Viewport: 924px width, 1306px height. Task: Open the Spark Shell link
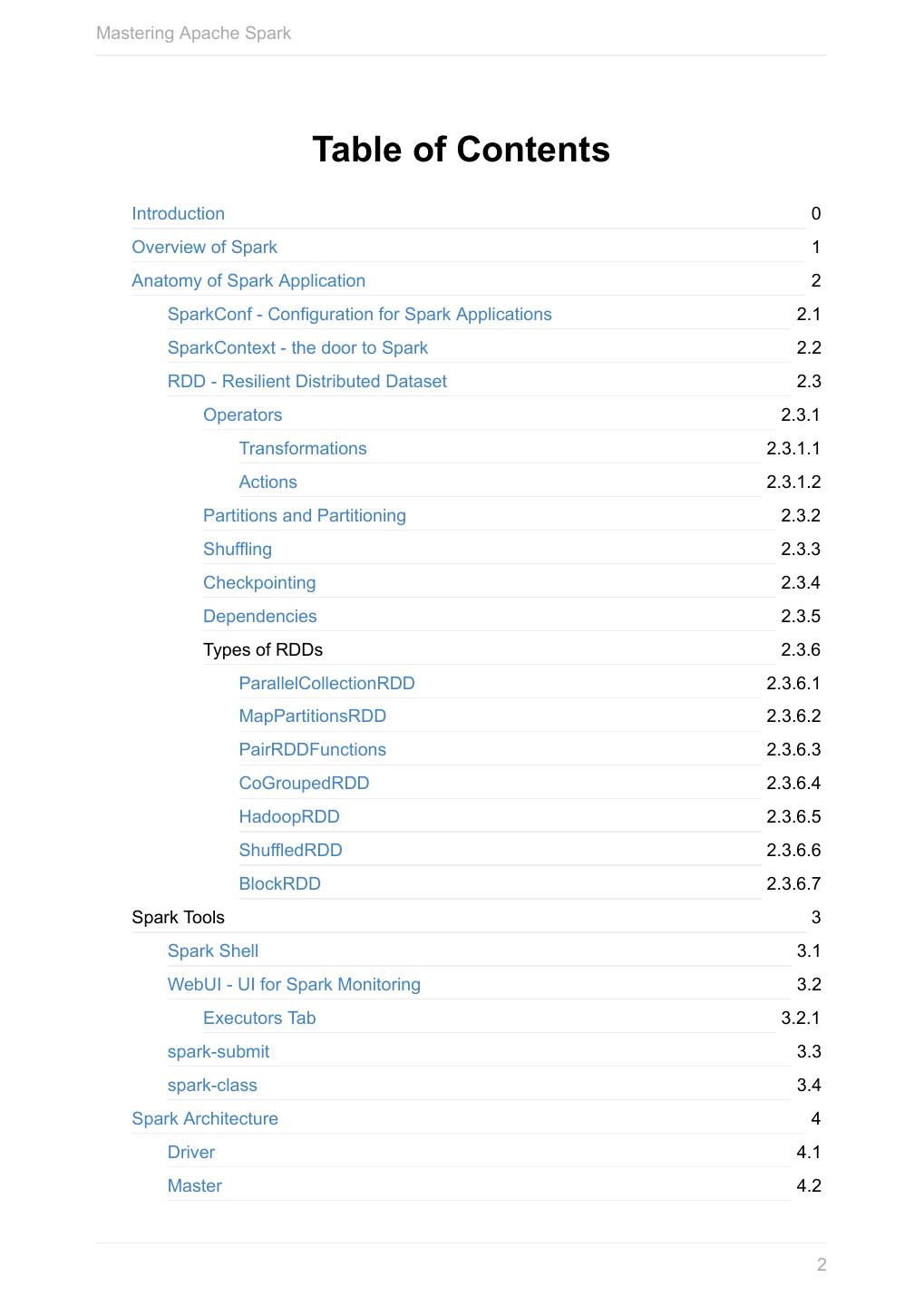coord(212,951)
